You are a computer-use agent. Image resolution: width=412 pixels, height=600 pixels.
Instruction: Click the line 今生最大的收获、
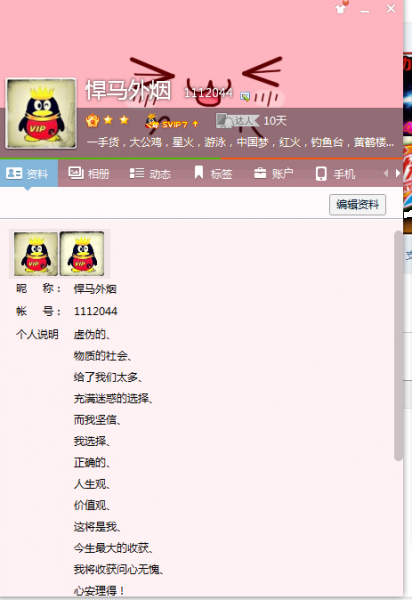click(x=113, y=548)
